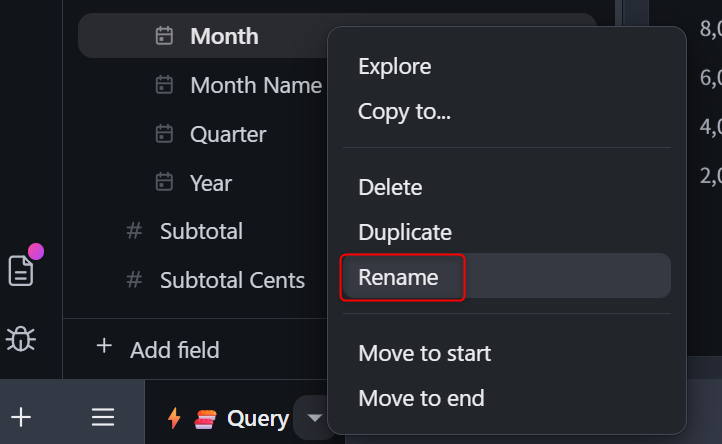This screenshot has width=722, height=444.
Task: Select Explore in the context menu
Action: point(394,67)
